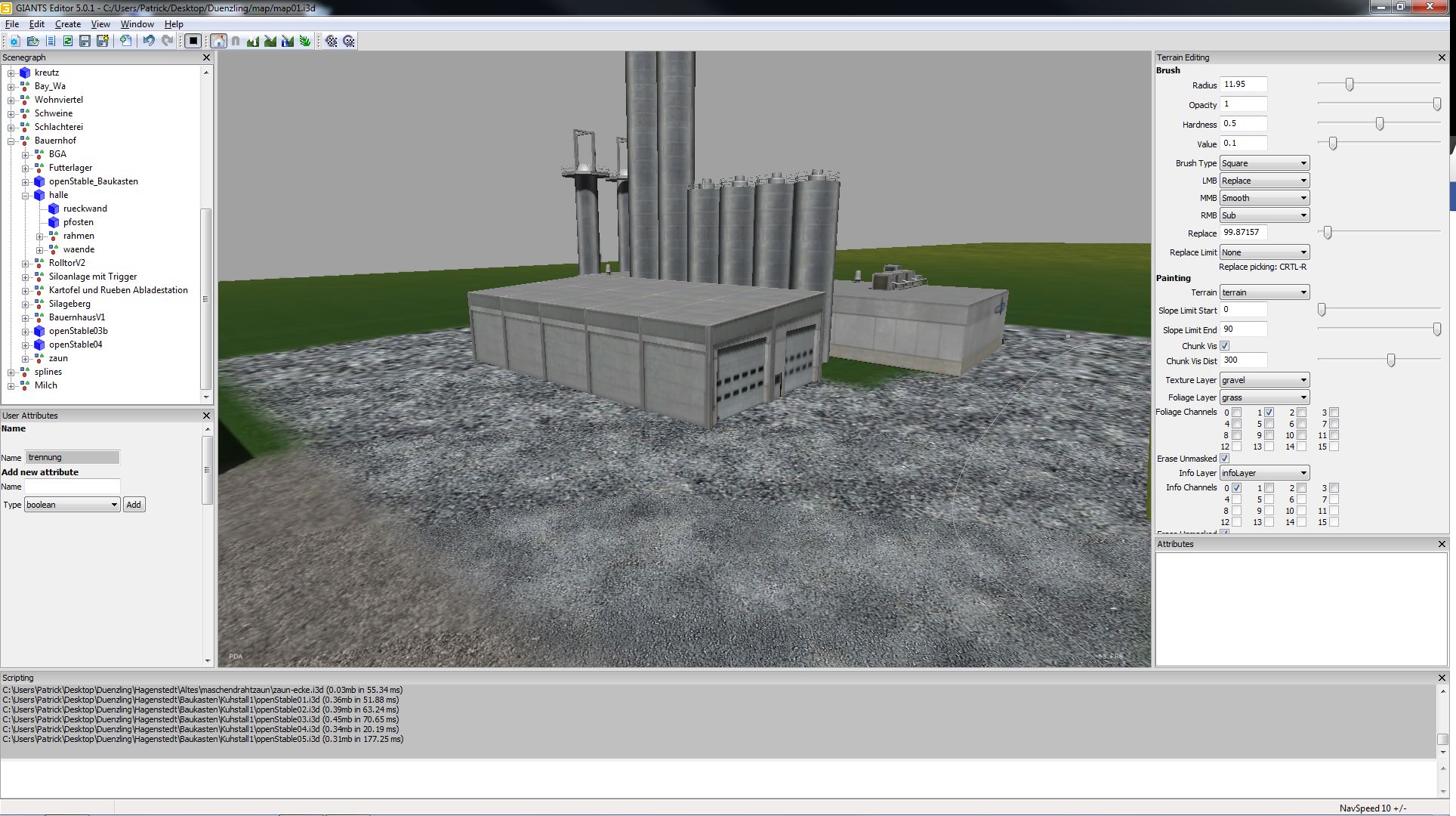The height and width of the screenshot is (816, 1456).
Task: Click the blue-lined document toolbar icon
Action: pos(51,41)
